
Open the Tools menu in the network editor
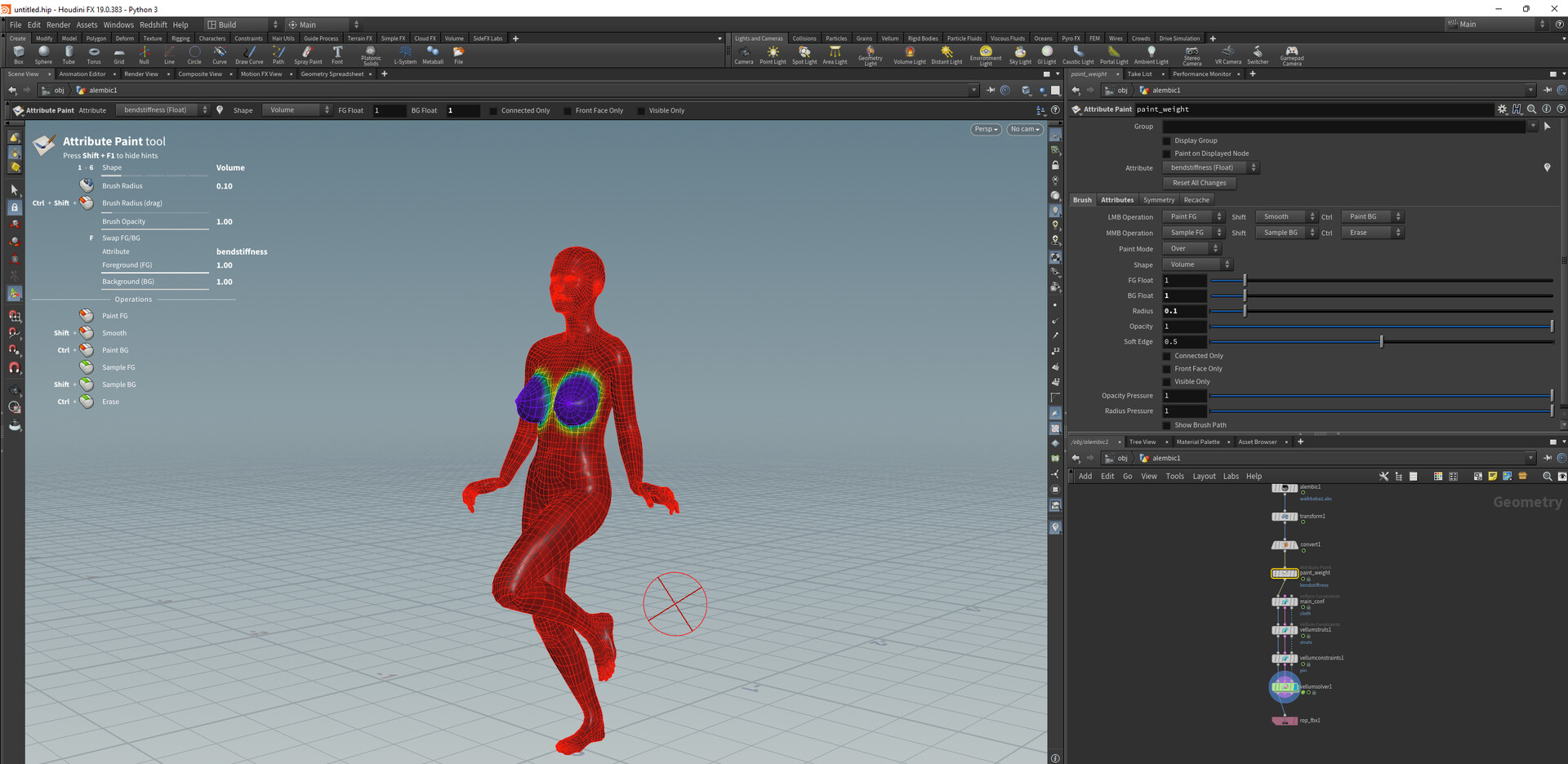1174,476
